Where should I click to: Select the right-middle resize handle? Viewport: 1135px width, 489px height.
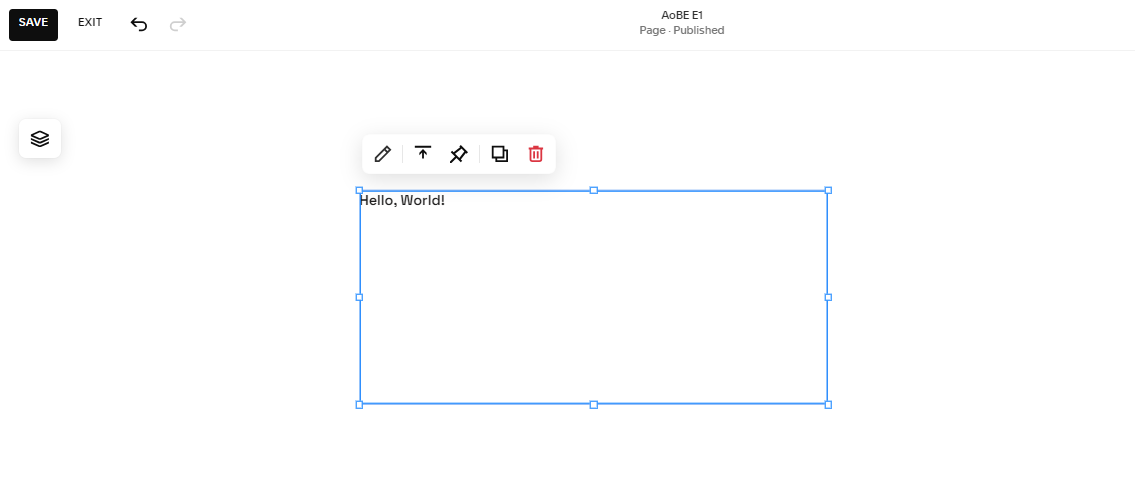(x=828, y=297)
